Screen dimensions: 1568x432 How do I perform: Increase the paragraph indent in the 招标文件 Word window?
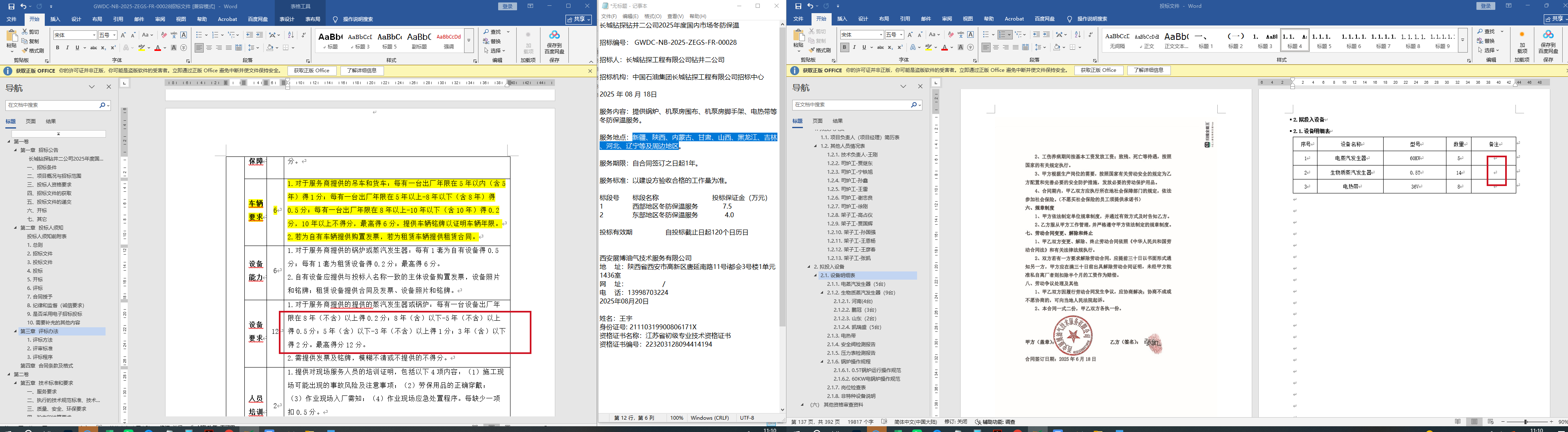[259, 35]
